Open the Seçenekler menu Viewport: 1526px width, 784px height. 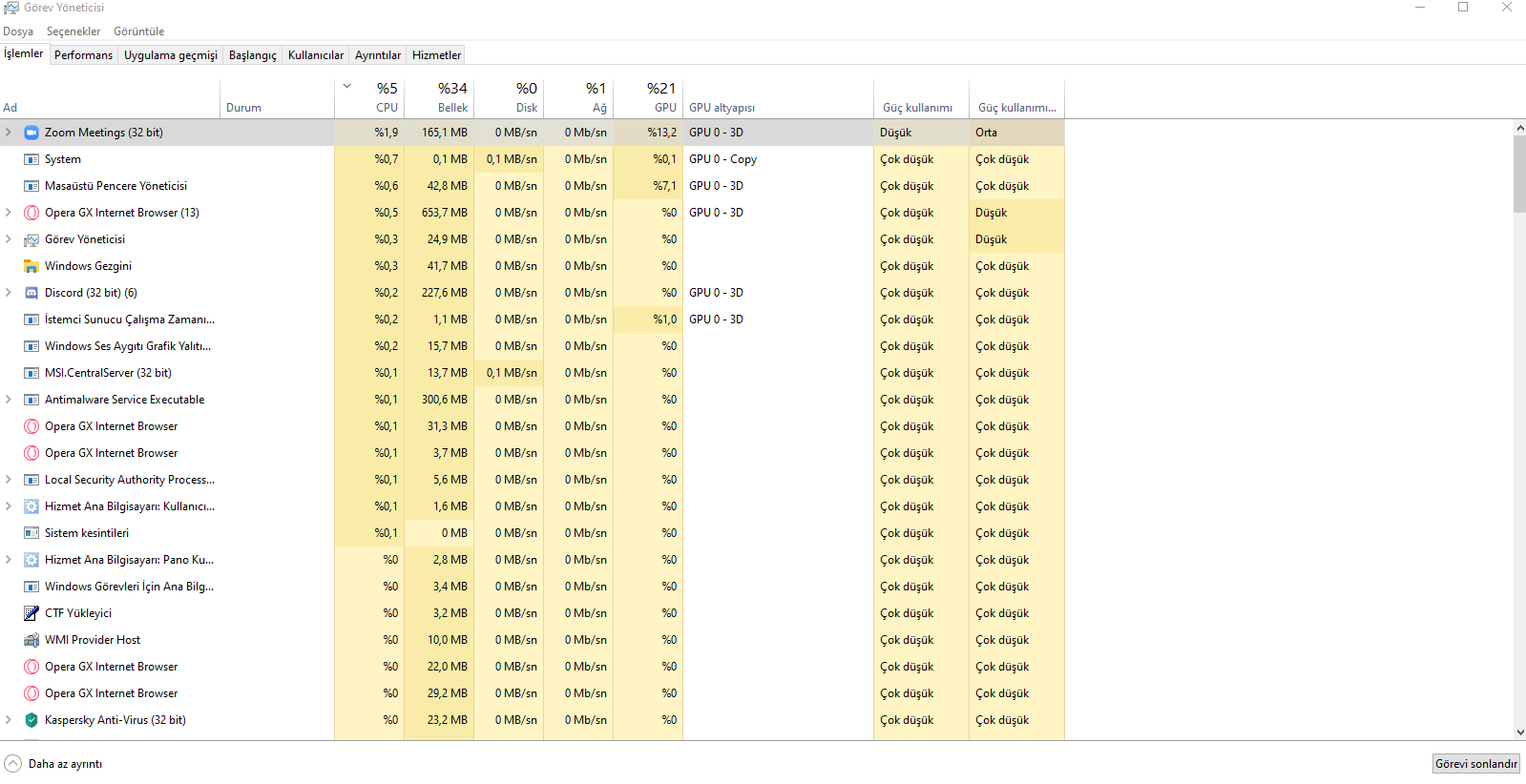pyautogui.click(x=73, y=31)
